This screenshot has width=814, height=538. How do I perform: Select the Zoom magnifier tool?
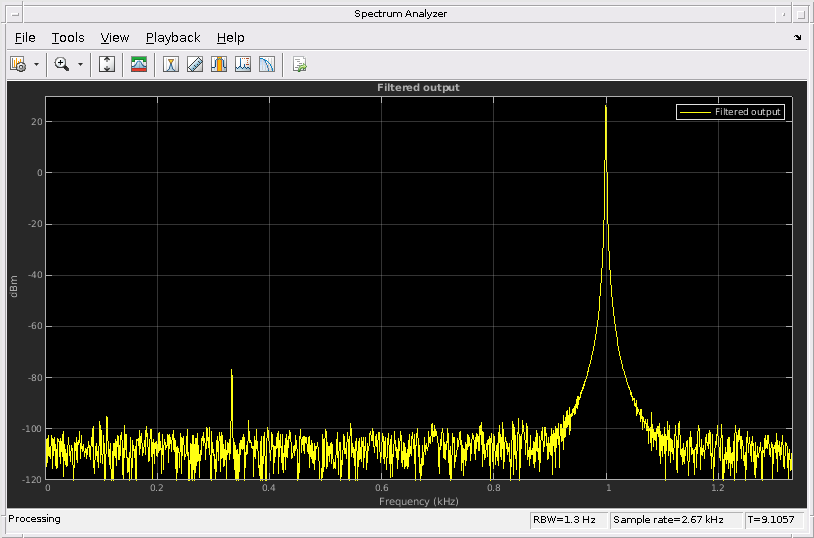tap(62, 64)
